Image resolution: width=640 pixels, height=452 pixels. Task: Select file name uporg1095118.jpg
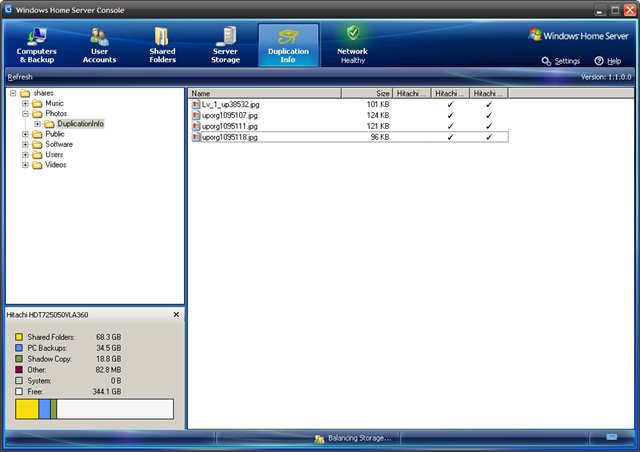(x=230, y=137)
